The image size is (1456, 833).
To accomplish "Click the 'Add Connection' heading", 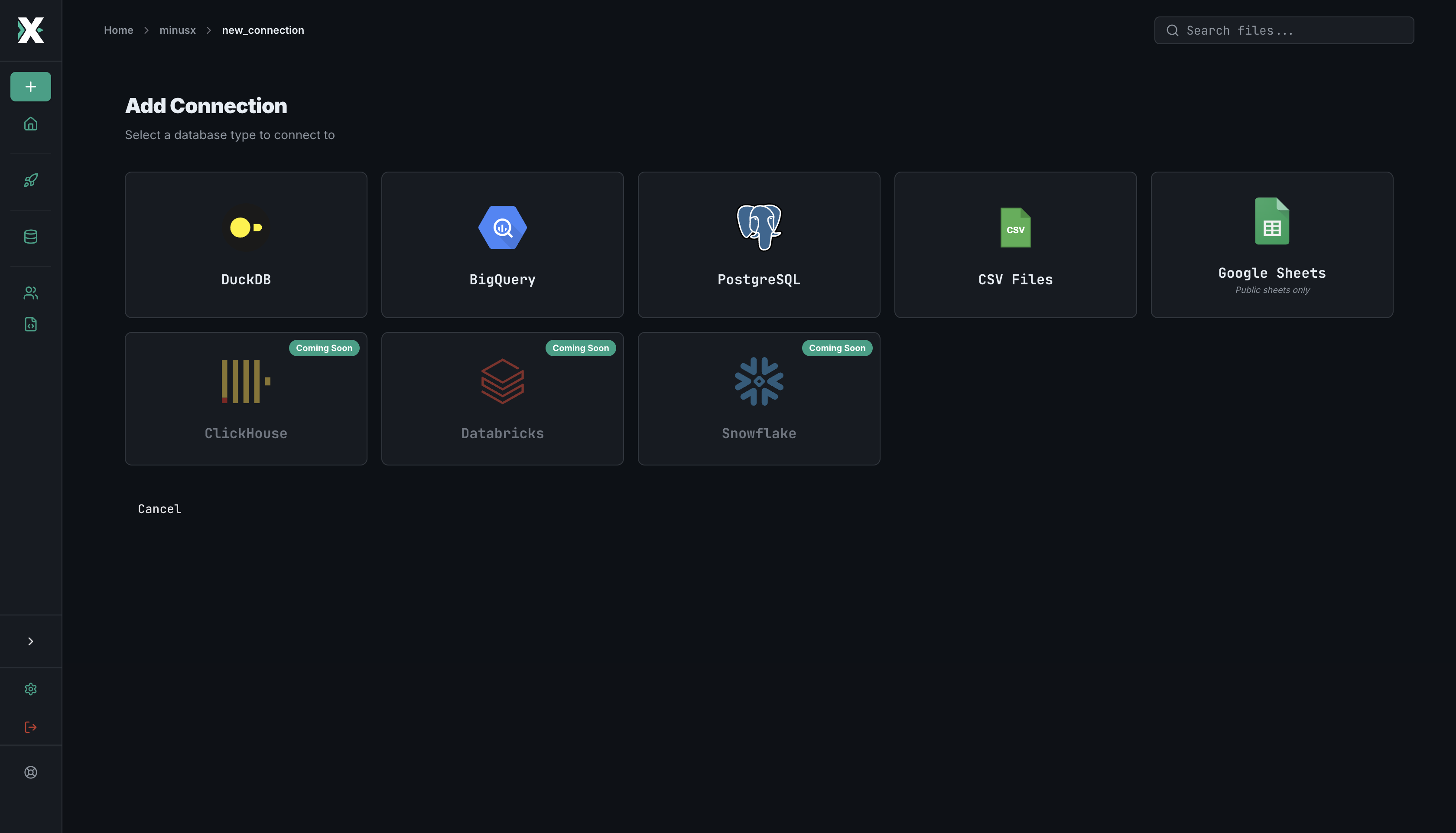I will 206,106.
